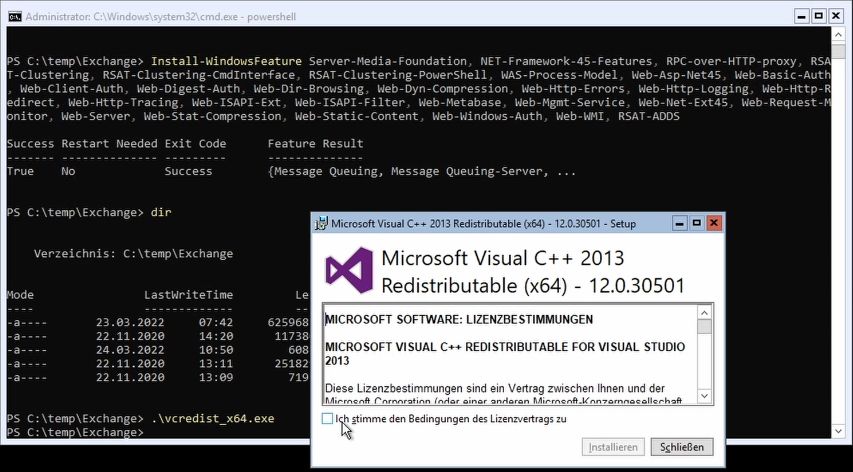Click the up arrow of the console window scrollbar
This screenshot has height=472, width=853.
[x=838, y=33]
